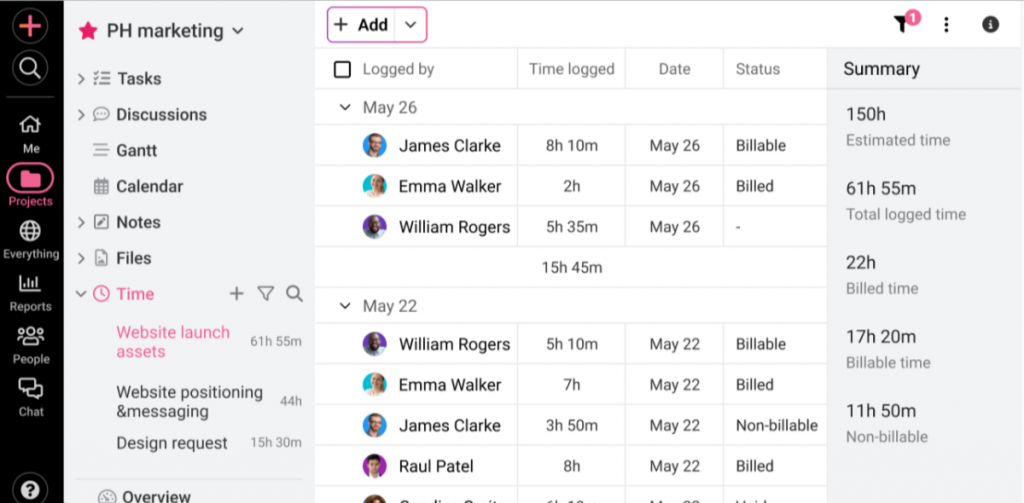Open Website launch assets timesheet
The width and height of the screenshot is (1024, 503).
tap(173, 342)
